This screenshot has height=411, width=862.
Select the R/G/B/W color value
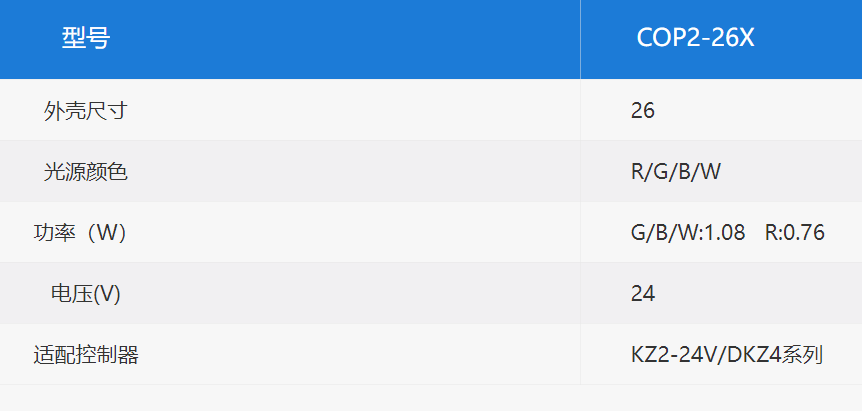pyautogui.click(x=676, y=173)
